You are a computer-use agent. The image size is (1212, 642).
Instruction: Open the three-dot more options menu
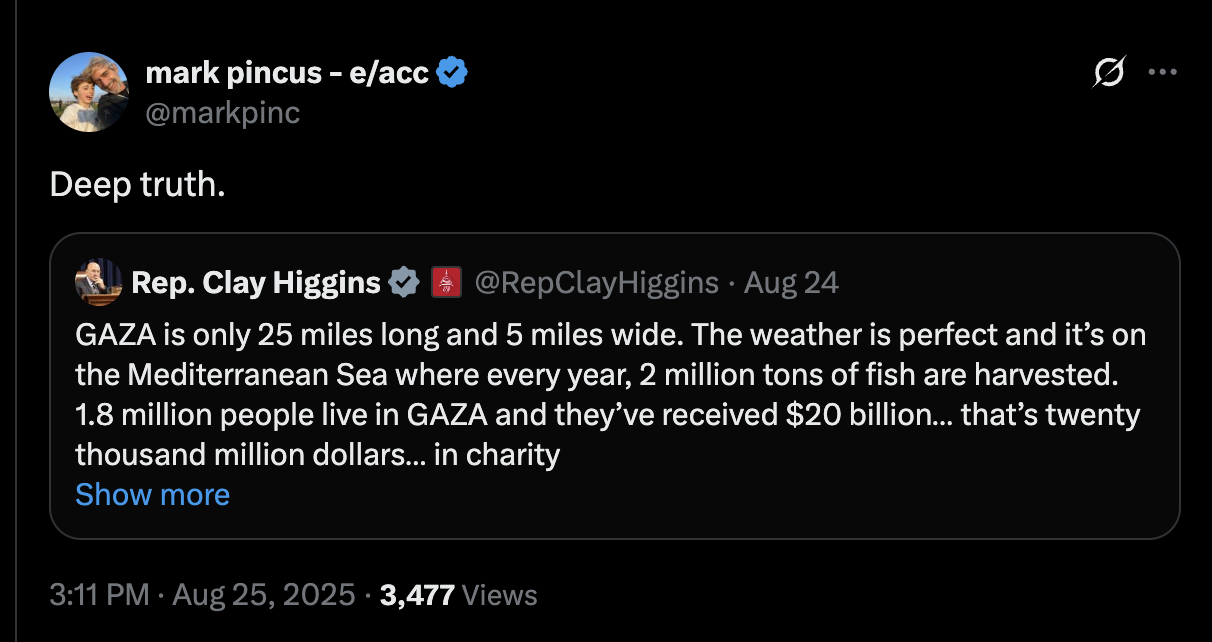[1162, 73]
